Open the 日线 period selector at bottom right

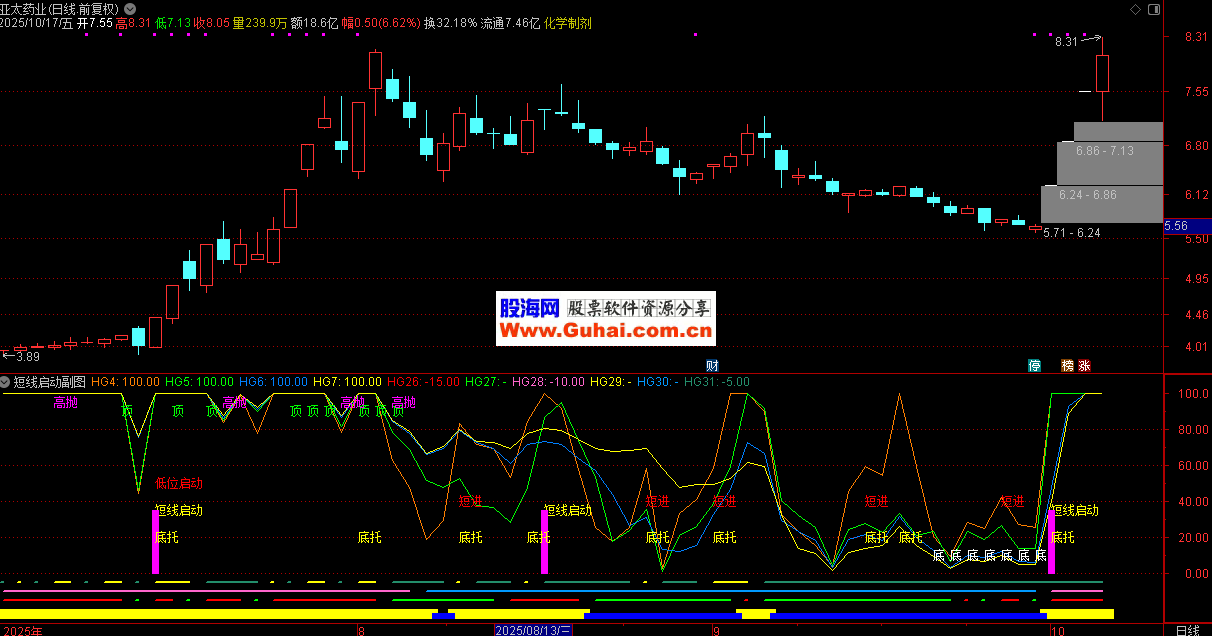coord(1187,630)
